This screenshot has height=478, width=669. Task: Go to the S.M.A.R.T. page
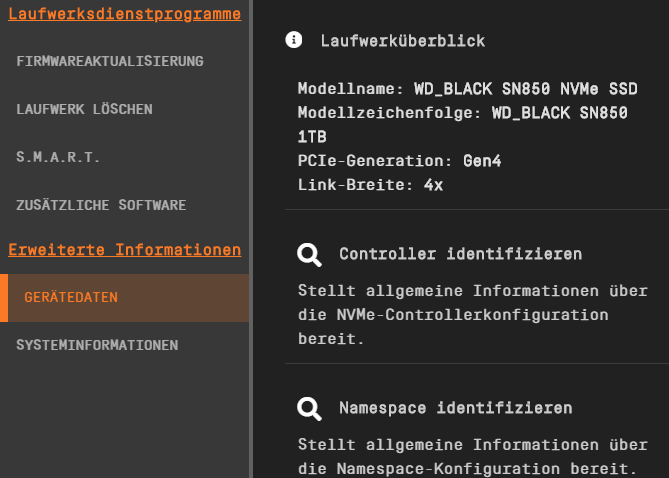[x=58, y=157]
